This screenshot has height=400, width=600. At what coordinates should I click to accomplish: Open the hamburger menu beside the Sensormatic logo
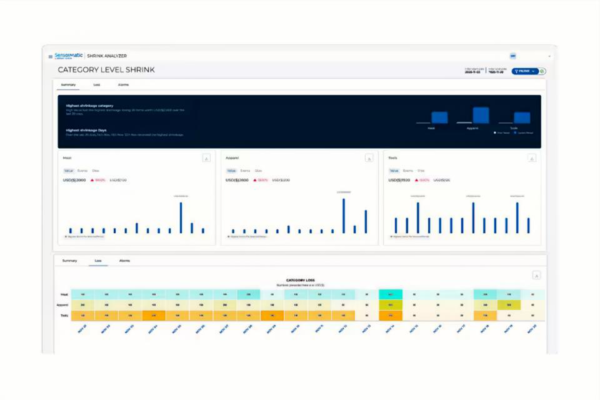click(51, 57)
